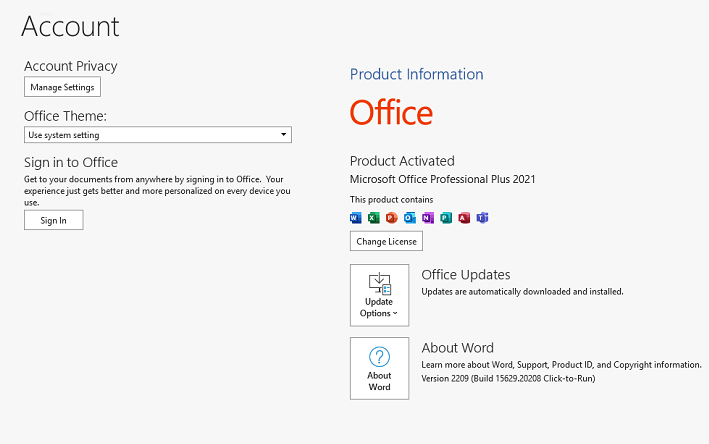The height and width of the screenshot is (444, 709).
Task: Click the Account page title
Action: [70, 26]
